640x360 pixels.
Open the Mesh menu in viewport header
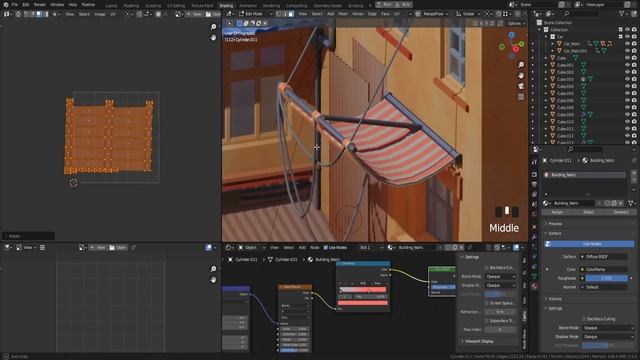pos(343,14)
